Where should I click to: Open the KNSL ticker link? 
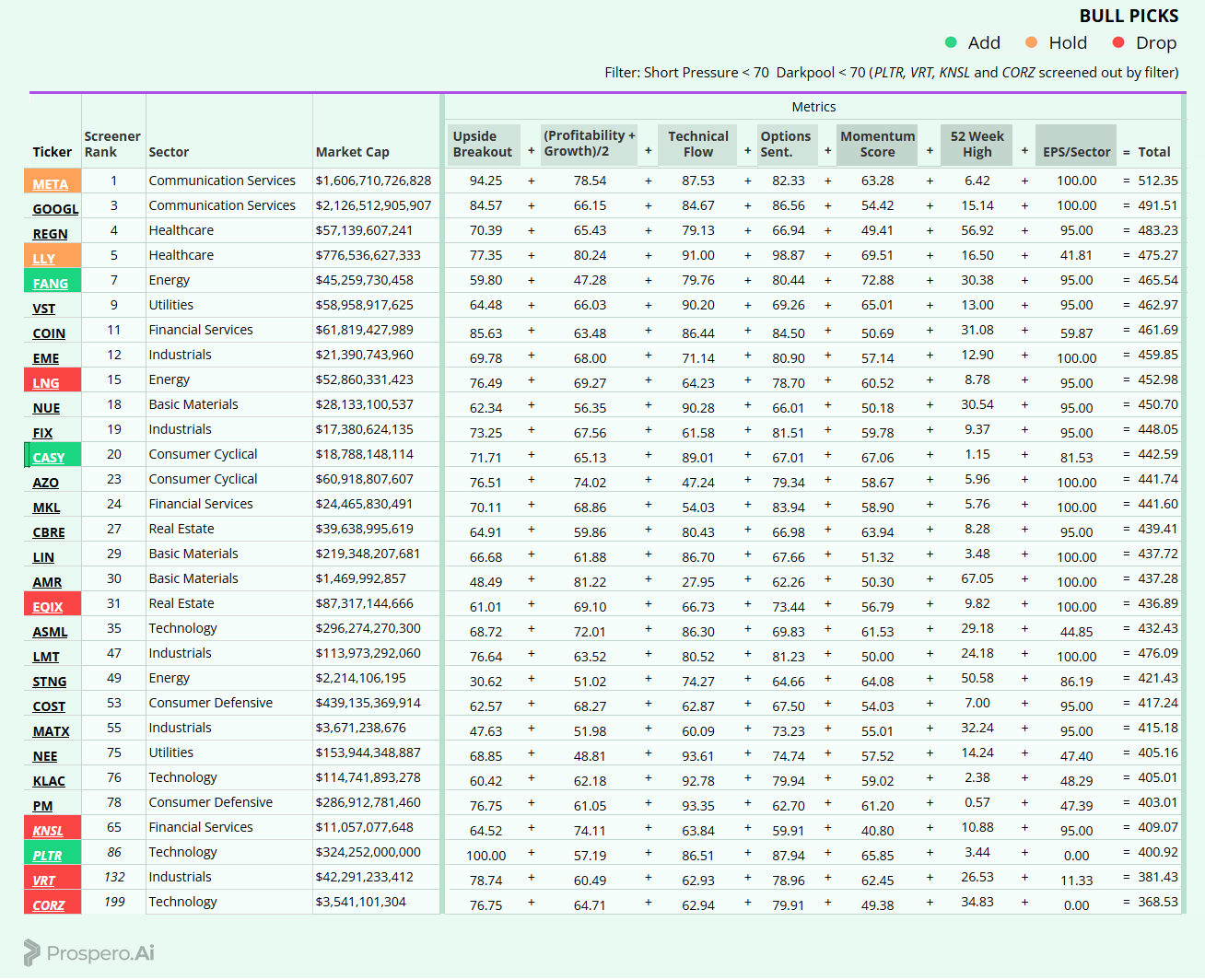coord(48,831)
